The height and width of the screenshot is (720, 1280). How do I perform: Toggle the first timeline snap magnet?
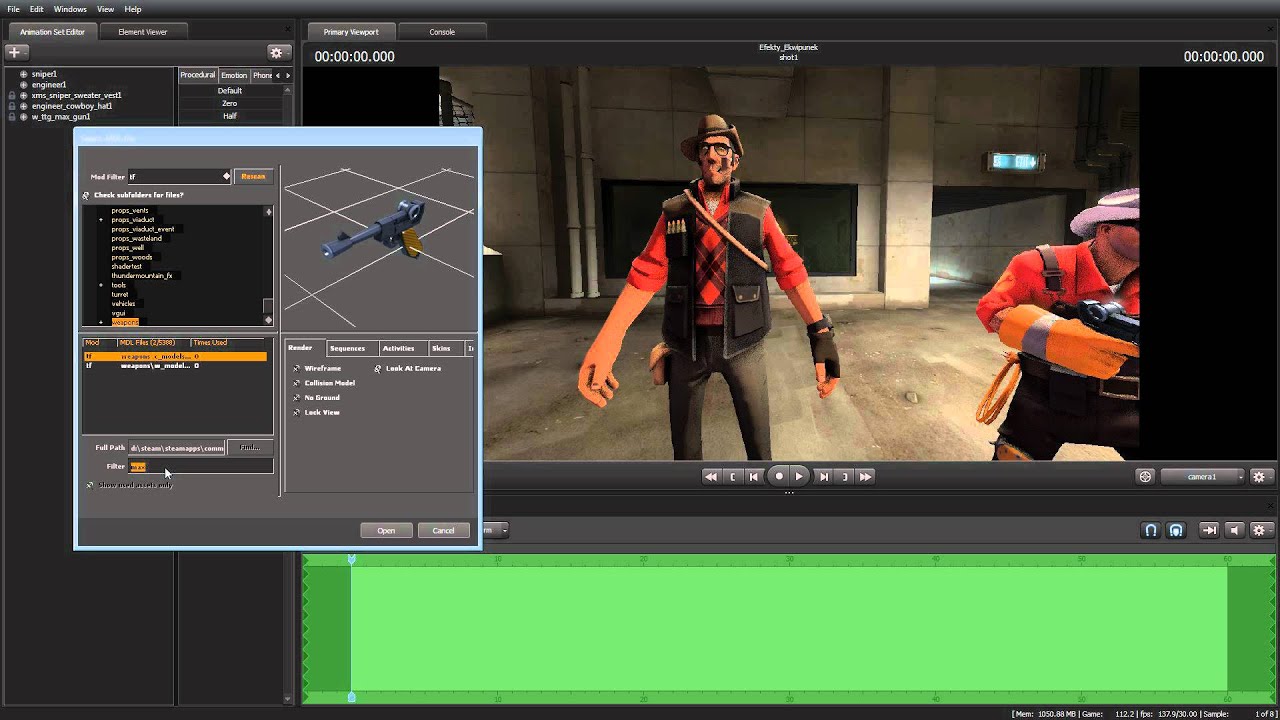(1151, 530)
